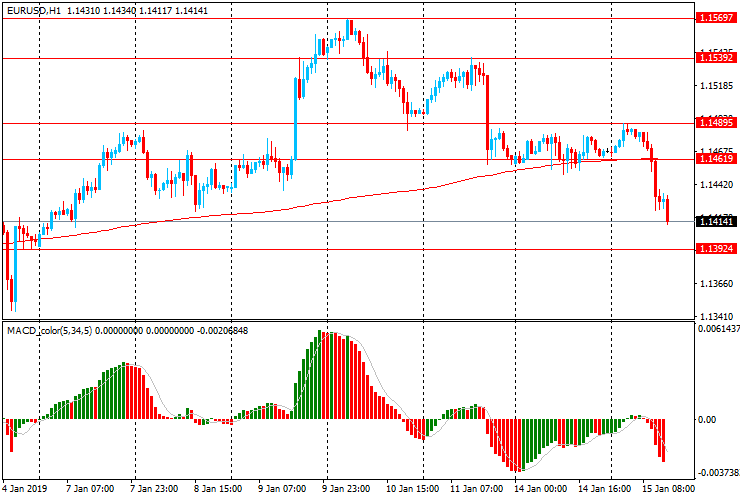Click the MACD_color(5,34,5) indicator label
Image resolution: width=740 pixels, height=500 pixels.
(49, 331)
